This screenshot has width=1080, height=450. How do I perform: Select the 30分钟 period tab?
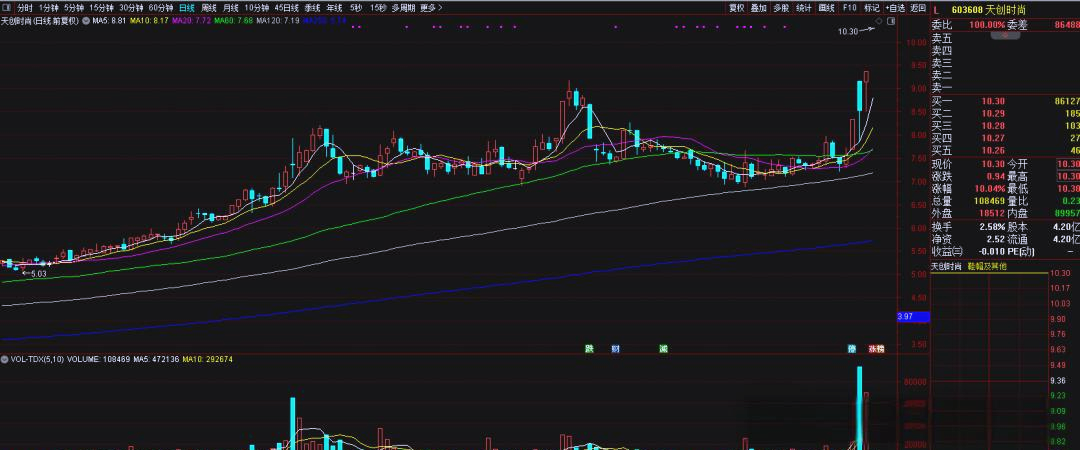[x=131, y=8]
